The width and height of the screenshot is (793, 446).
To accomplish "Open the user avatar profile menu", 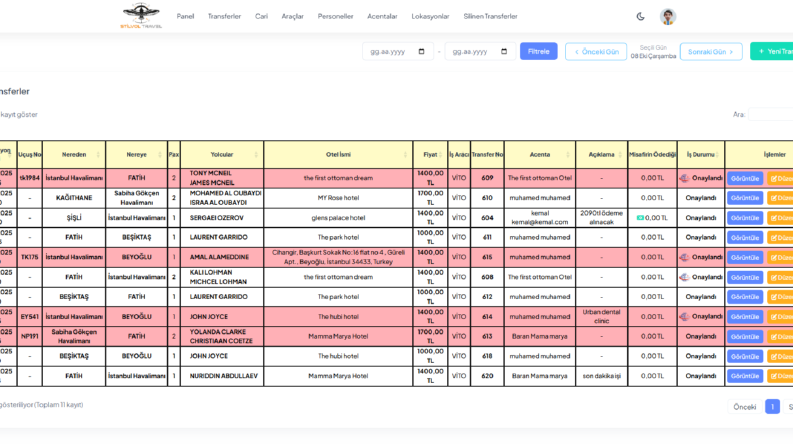I will pos(668,16).
